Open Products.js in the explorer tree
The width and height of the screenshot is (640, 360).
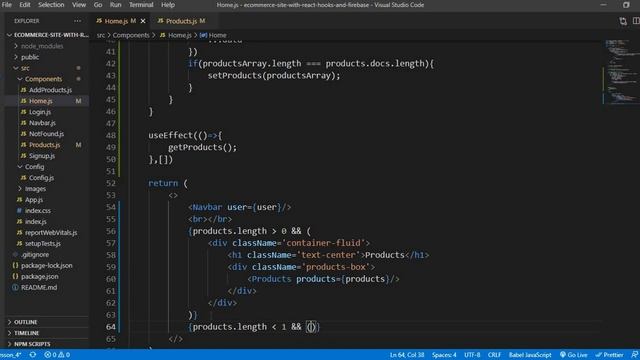pos(44,145)
